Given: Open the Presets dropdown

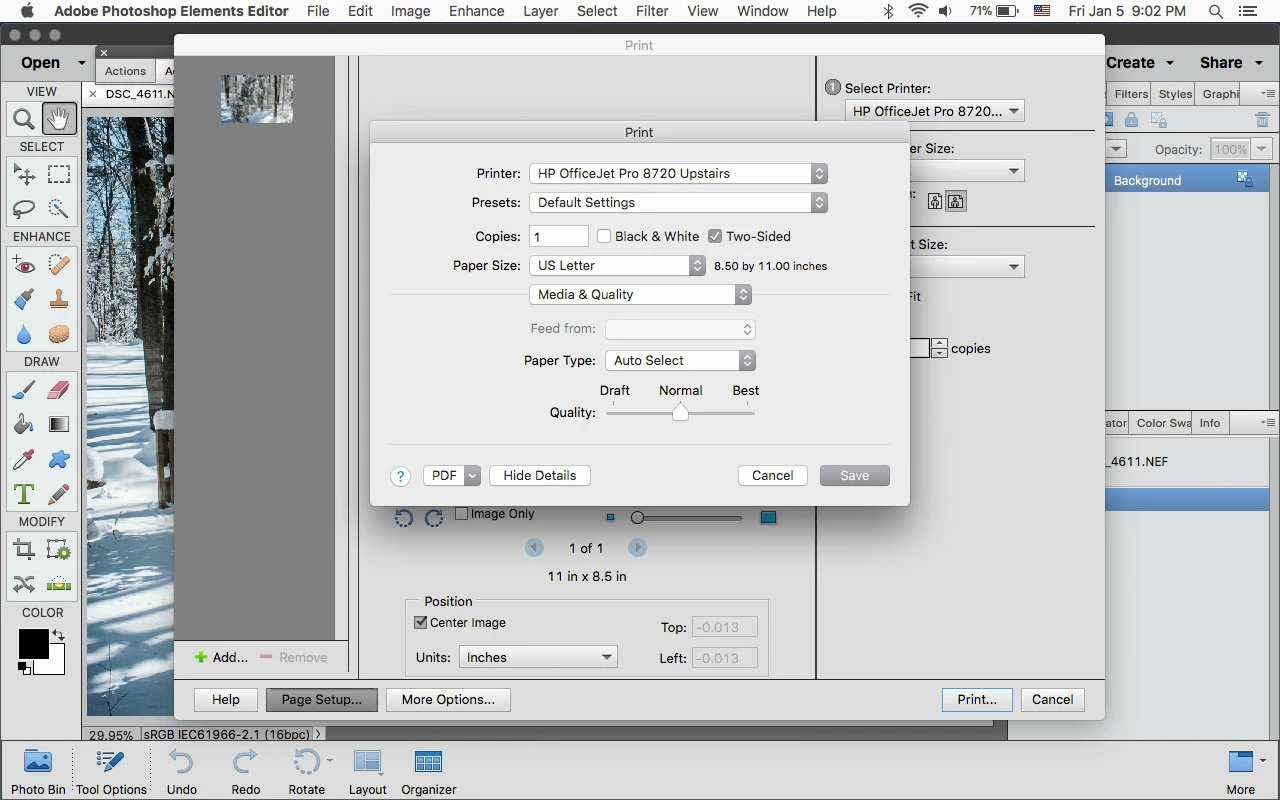Looking at the screenshot, I should (x=678, y=202).
